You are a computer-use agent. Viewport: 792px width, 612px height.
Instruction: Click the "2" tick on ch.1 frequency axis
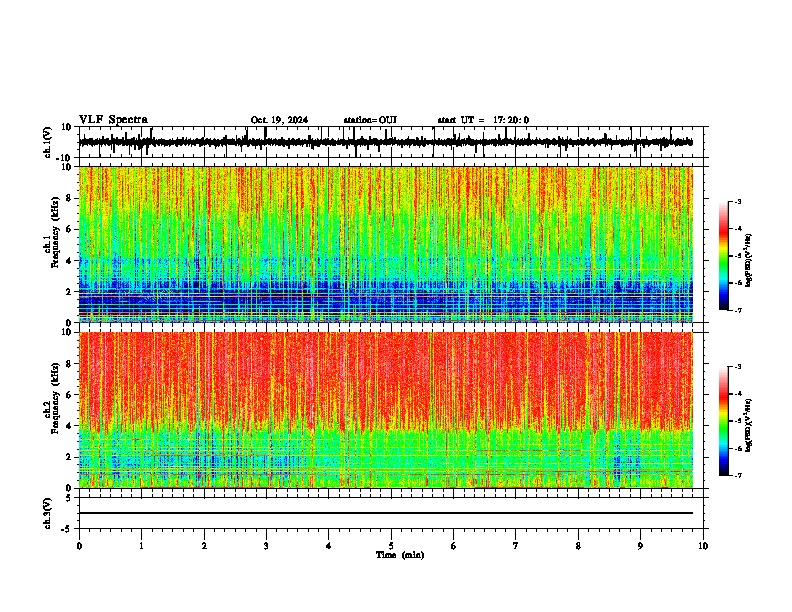click(70, 291)
